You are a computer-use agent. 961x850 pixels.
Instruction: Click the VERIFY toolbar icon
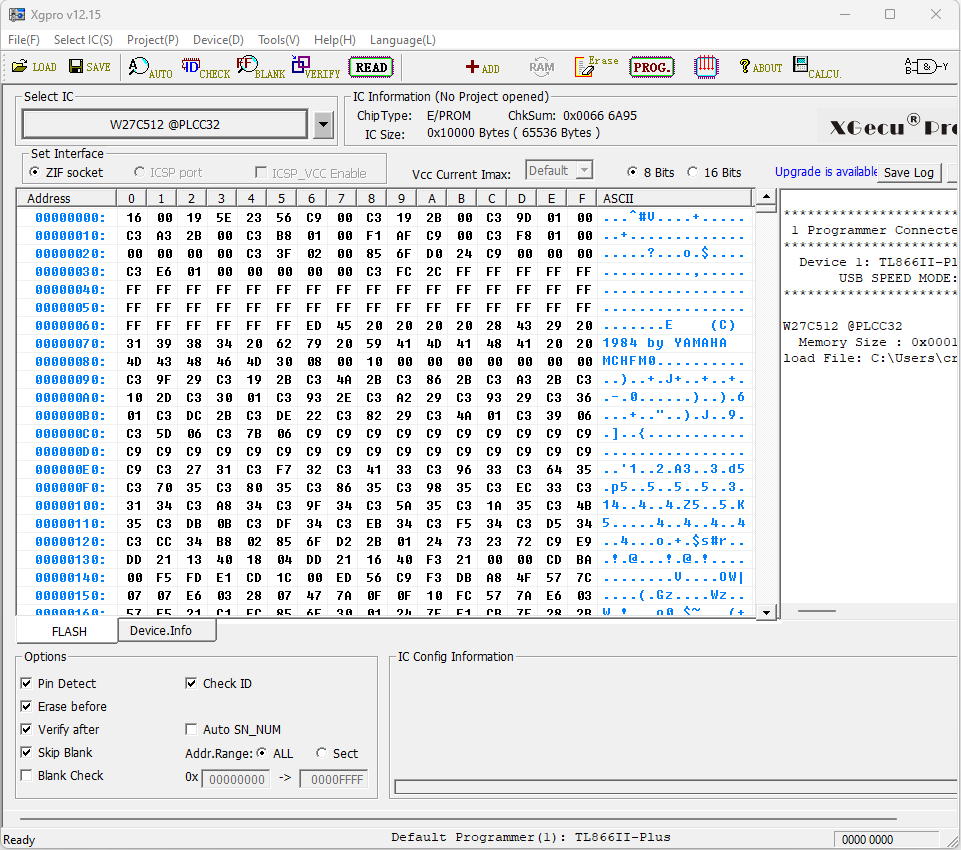315,68
